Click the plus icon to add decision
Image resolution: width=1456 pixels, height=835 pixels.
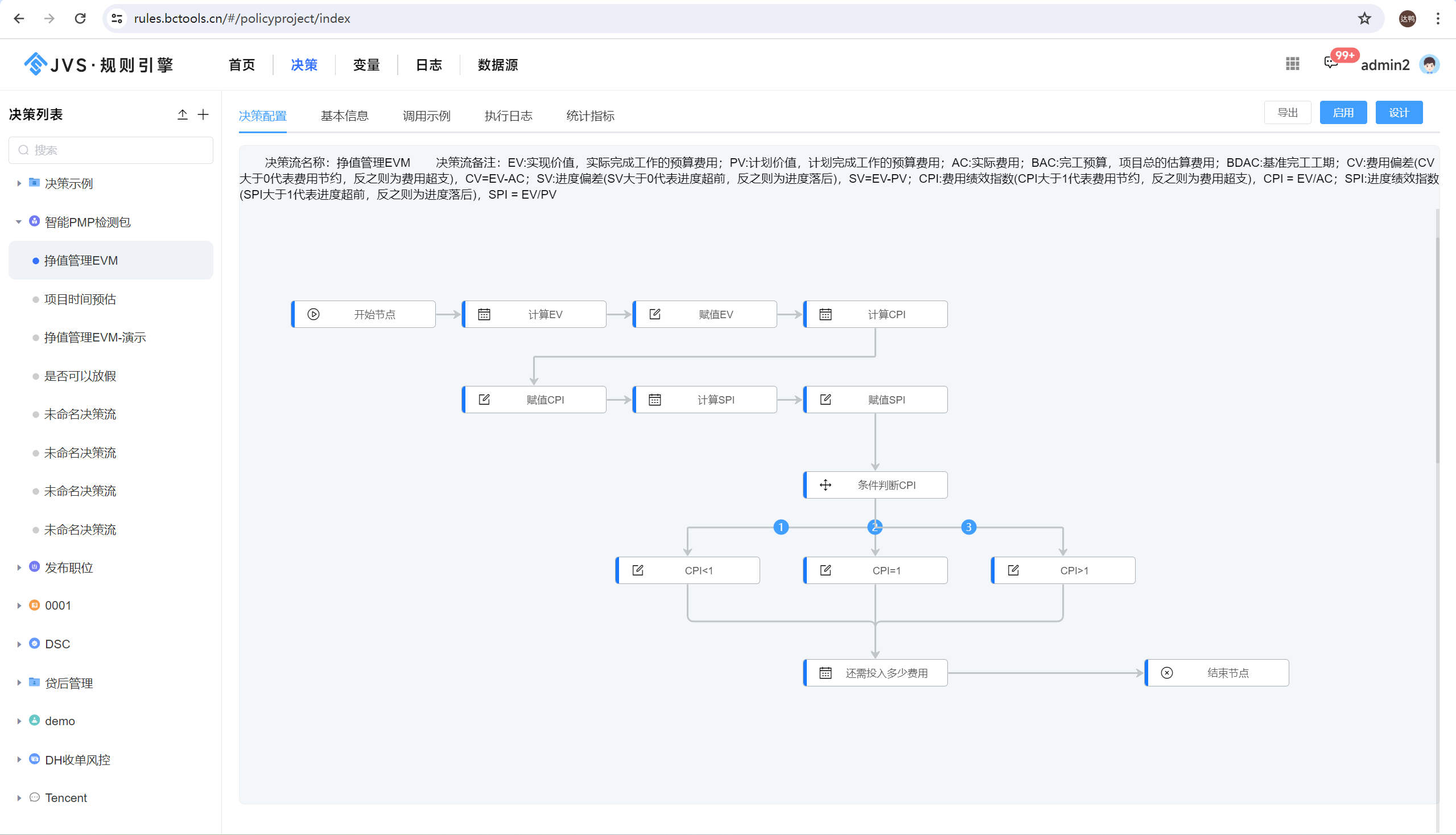click(x=203, y=115)
